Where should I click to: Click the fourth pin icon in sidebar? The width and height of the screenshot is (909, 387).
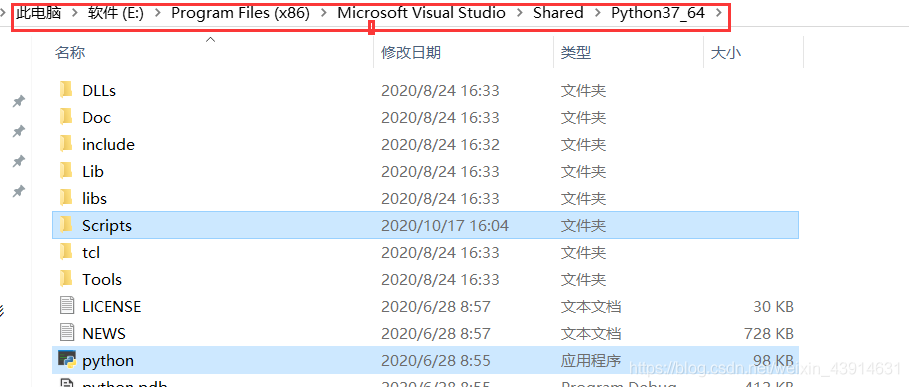tap(19, 190)
